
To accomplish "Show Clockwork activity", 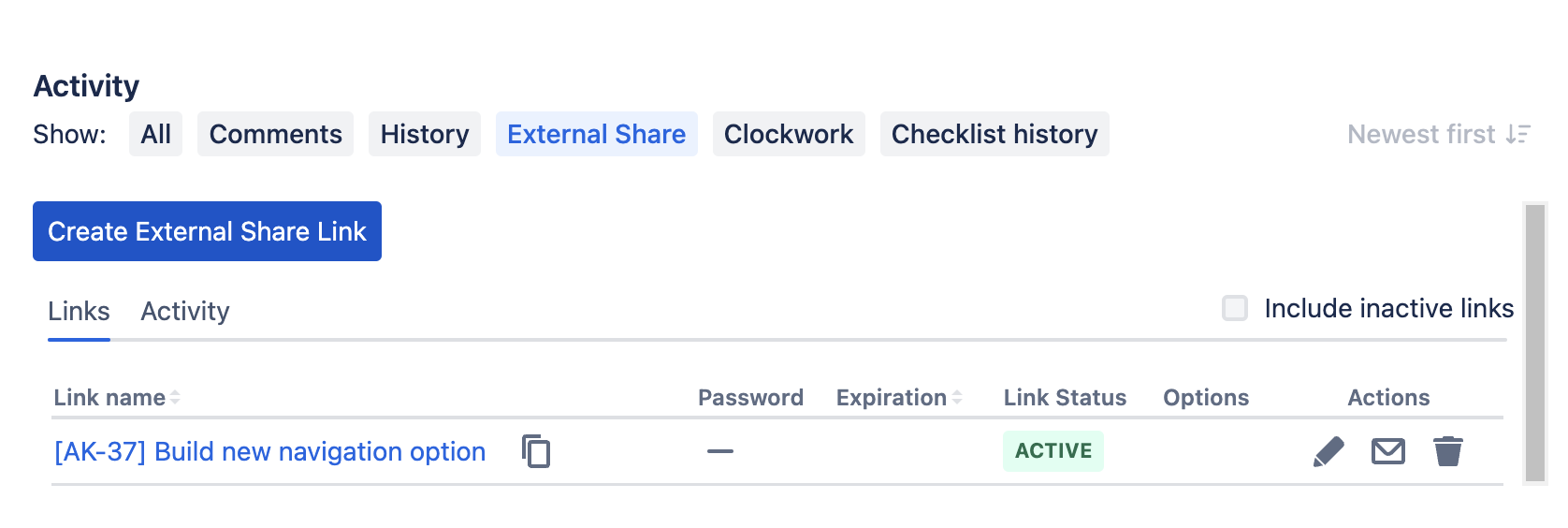I will point(788,135).
